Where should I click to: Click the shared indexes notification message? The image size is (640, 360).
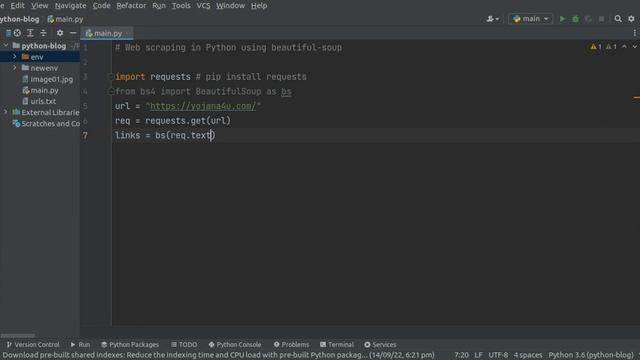(x=218, y=355)
